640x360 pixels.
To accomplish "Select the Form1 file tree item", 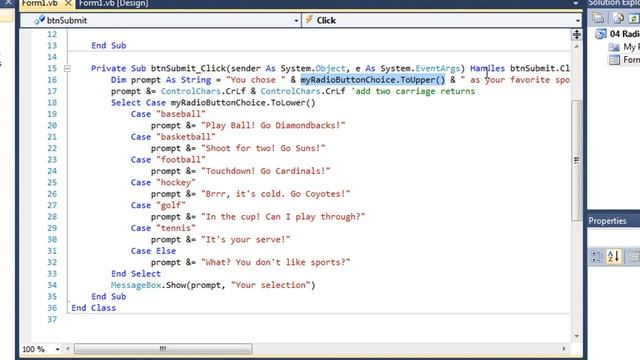I will [x=631, y=60].
